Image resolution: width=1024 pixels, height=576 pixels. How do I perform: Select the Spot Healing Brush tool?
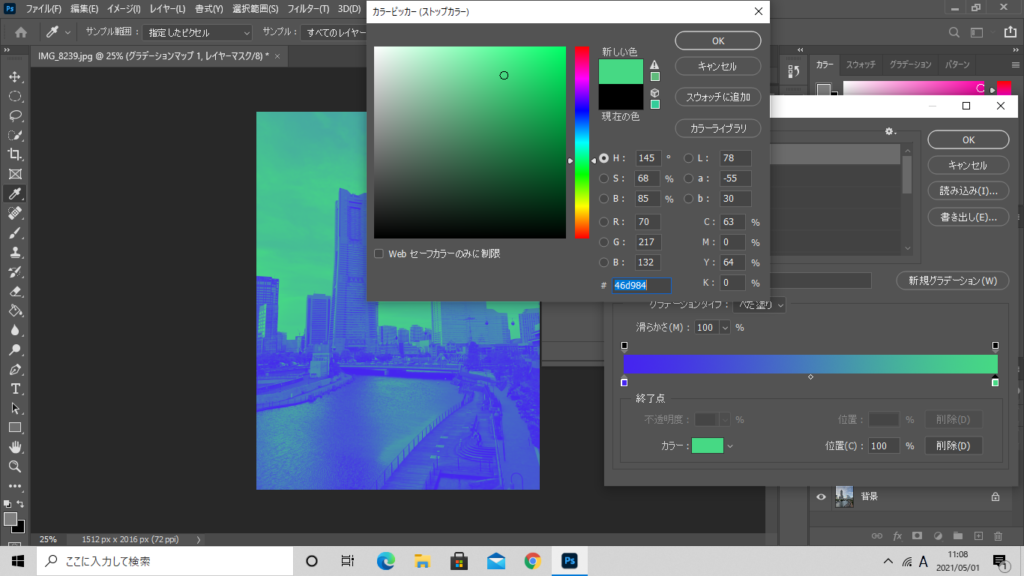(x=14, y=214)
